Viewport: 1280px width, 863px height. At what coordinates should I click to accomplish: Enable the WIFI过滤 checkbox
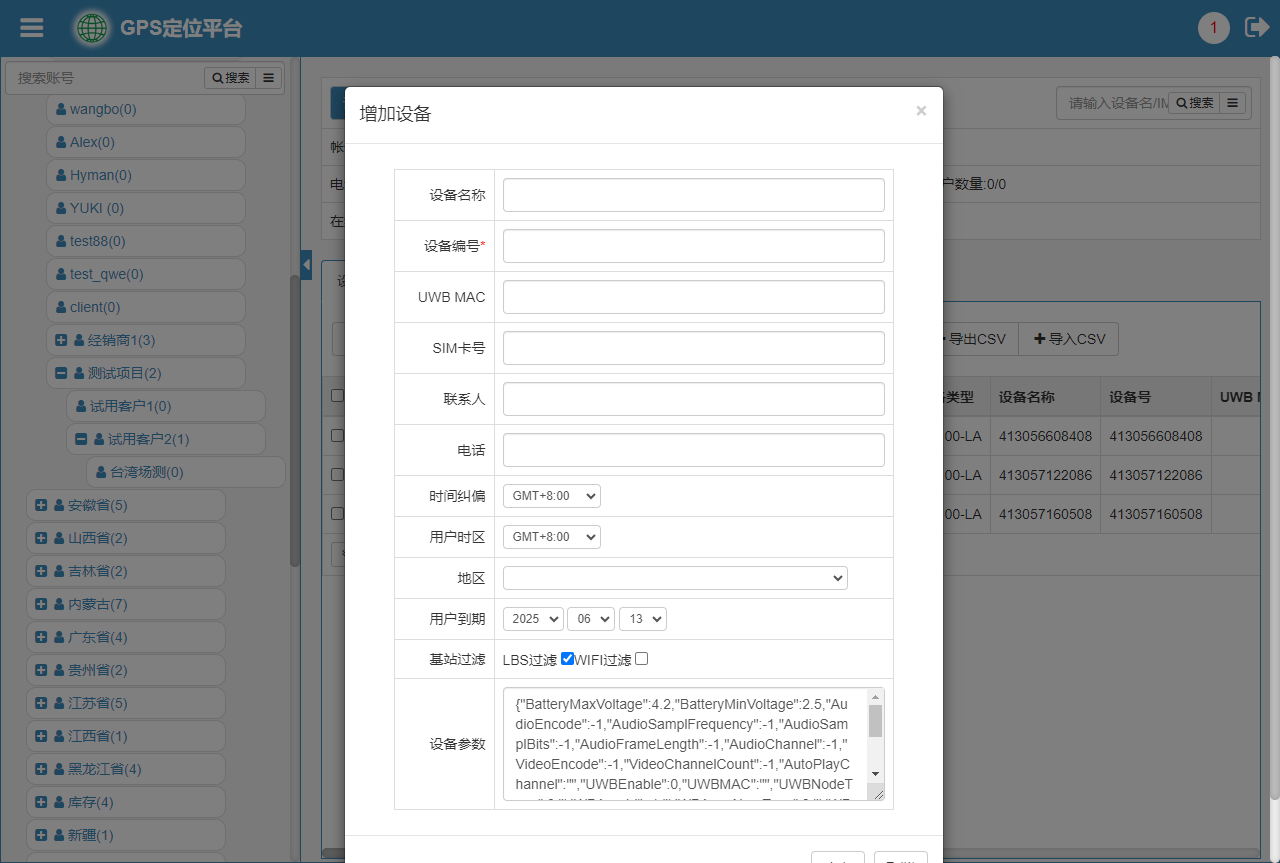coord(642,659)
